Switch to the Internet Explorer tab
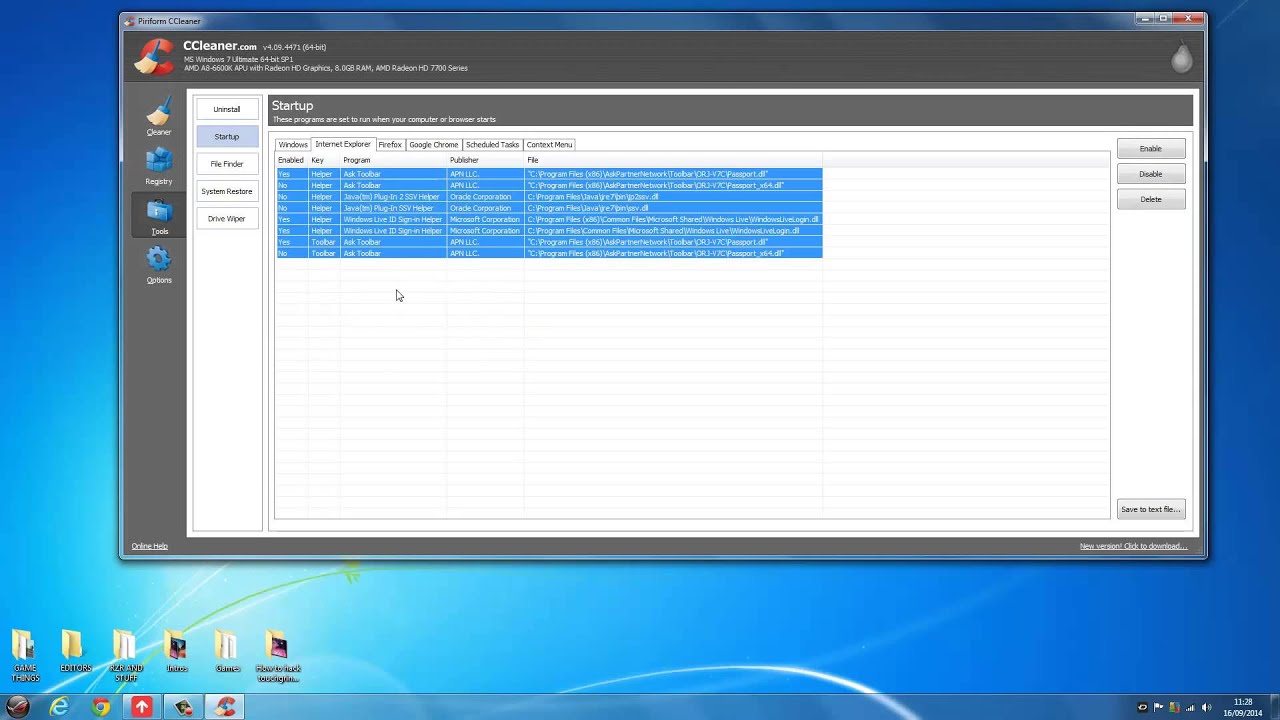 click(x=343, y=144)
